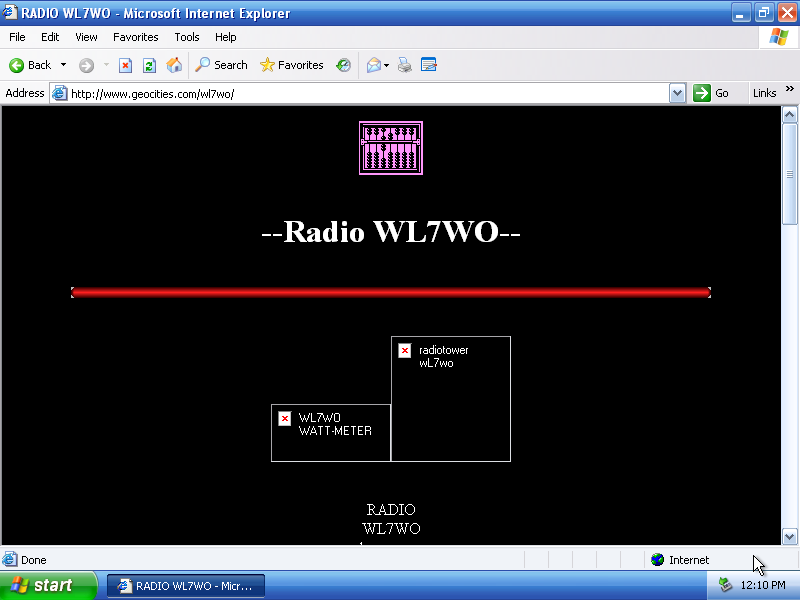Click the Windows flag logo throbber

(x=779, y=37)
